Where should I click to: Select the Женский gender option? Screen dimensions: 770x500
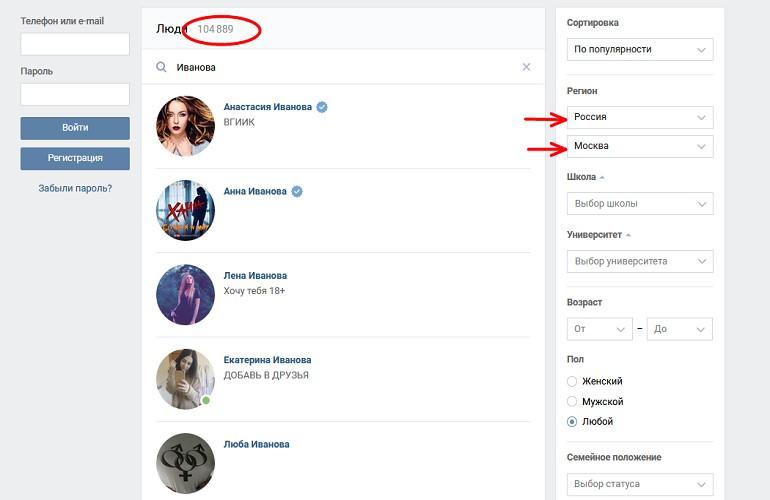(572, 381)
